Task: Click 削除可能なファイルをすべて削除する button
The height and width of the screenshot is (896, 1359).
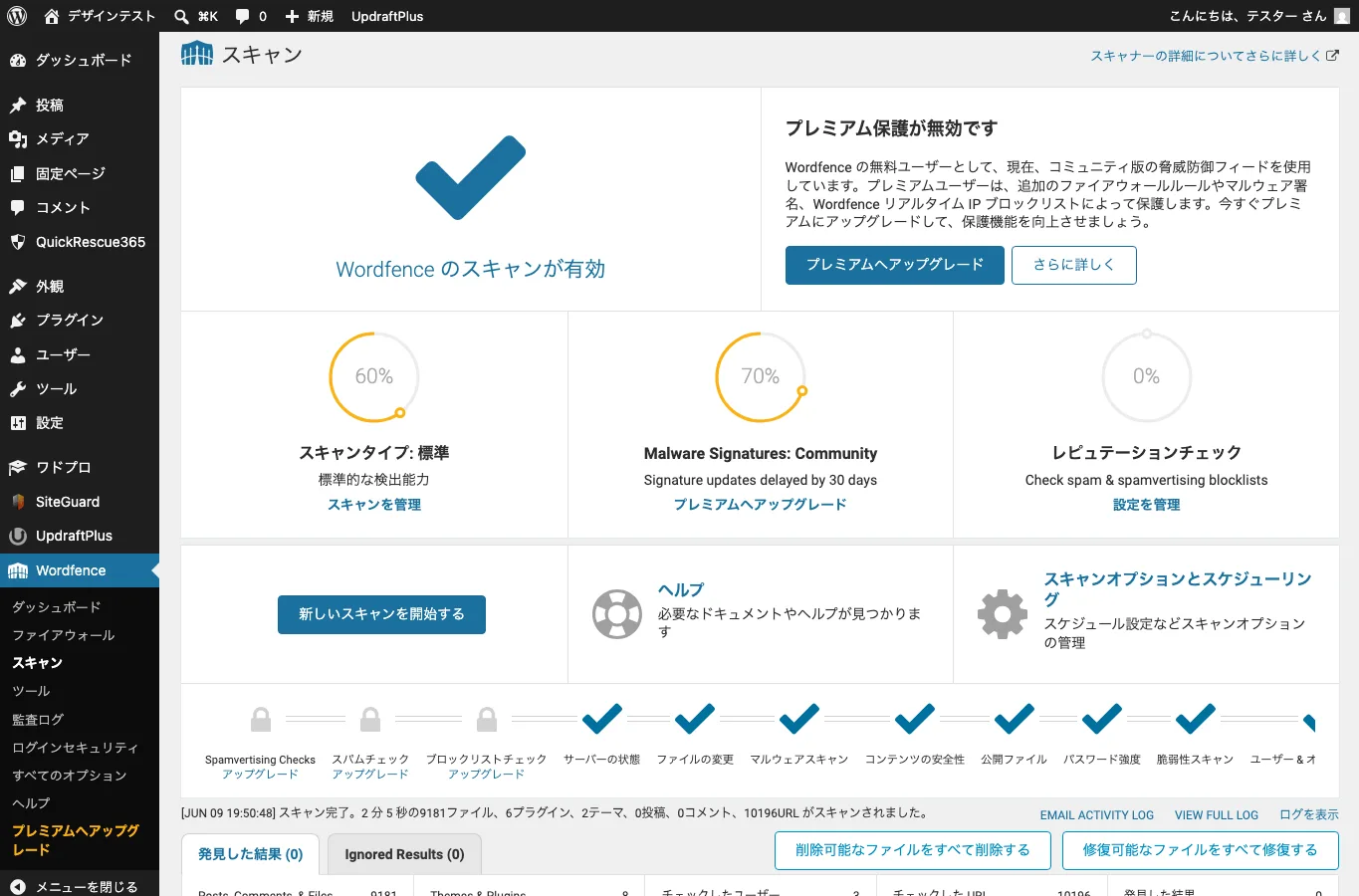Action: click(x=913, y=850)
